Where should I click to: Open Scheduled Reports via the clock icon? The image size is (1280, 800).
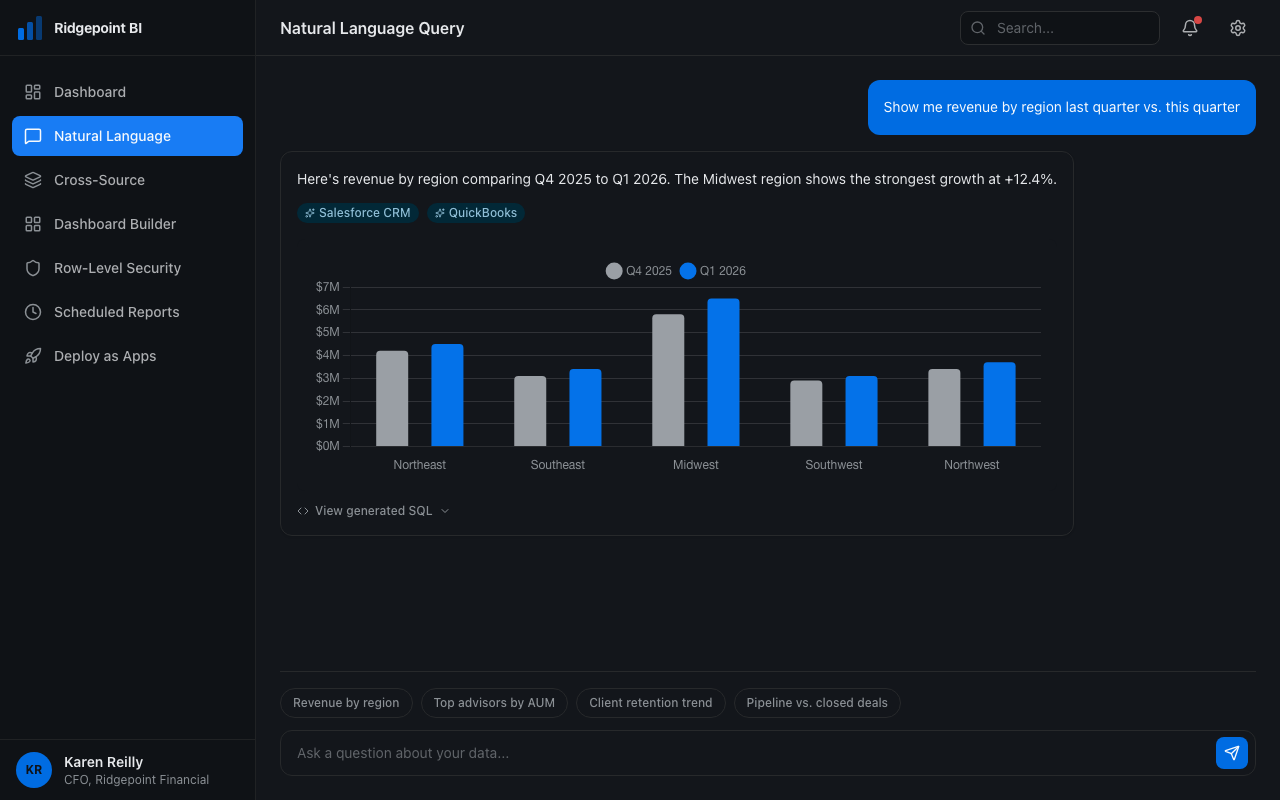pos(33,312)
